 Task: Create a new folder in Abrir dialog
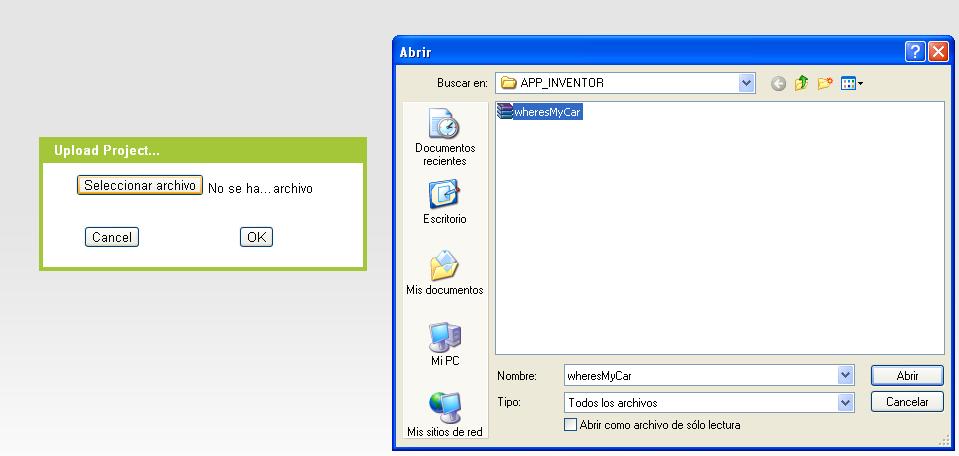click(x=825, y=83)
